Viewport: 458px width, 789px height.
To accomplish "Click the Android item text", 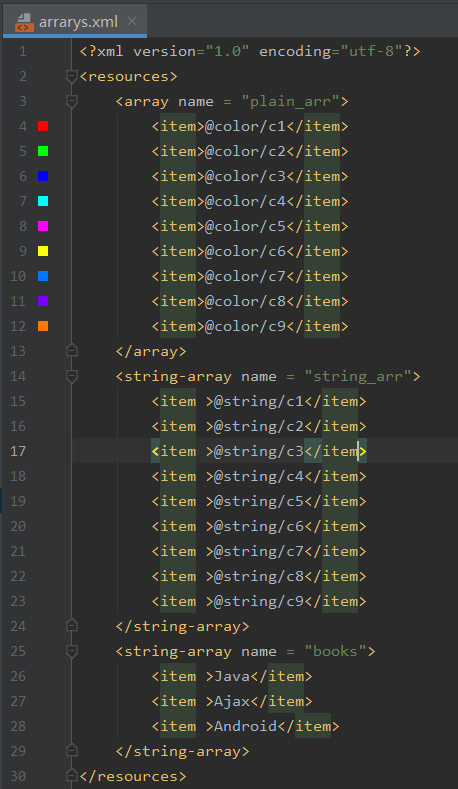I will [x=246, y=726].
